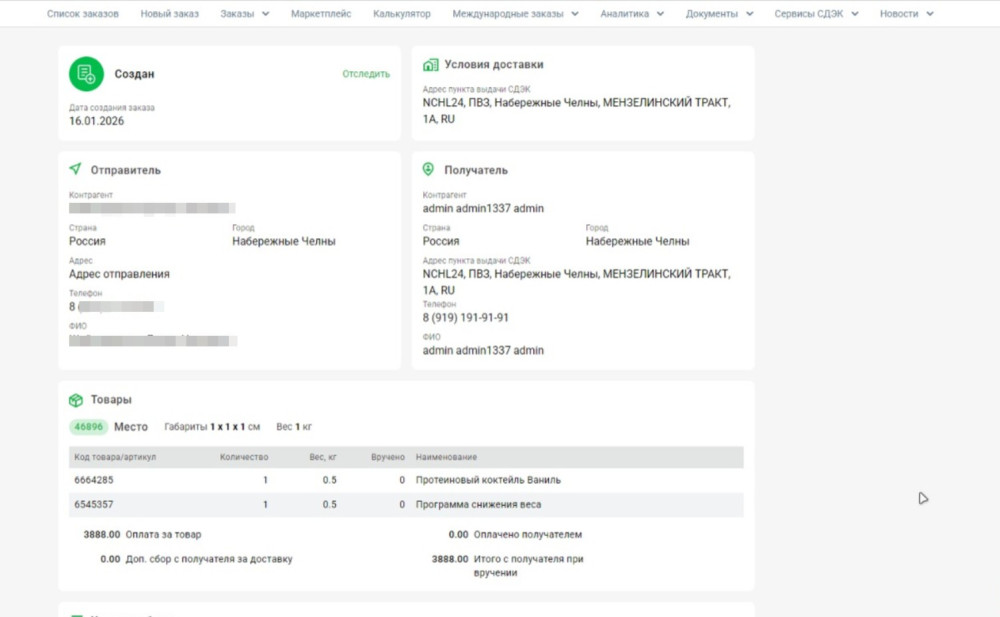This screenshot has width=1000, height=617.
Task: Click the recipient Контрагент admin admin1337 admin
Action: point(483,209)
